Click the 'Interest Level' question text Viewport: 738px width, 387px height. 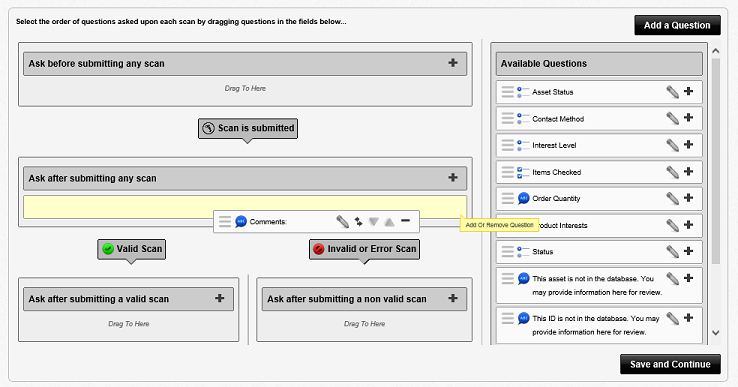pos(554,145)
